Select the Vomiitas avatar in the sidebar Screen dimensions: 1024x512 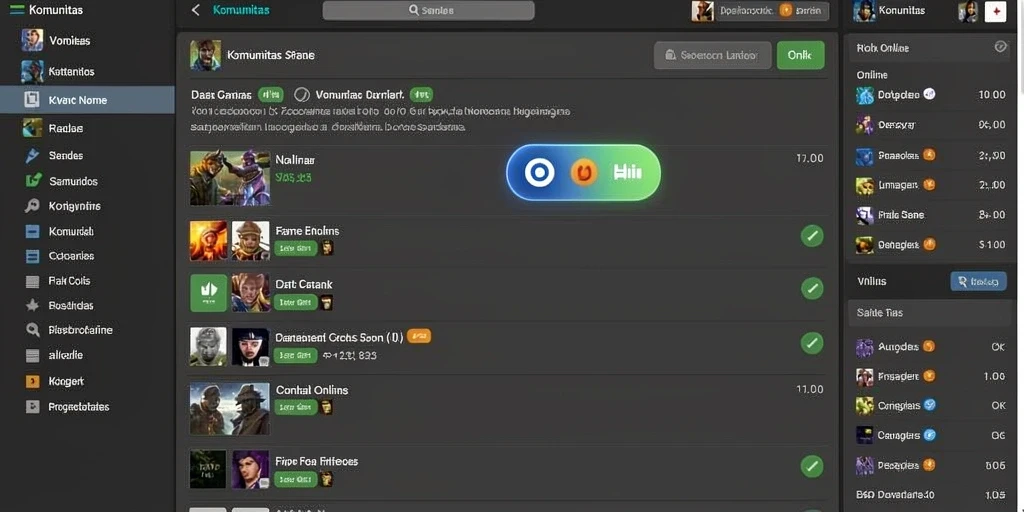pos(32,40)
